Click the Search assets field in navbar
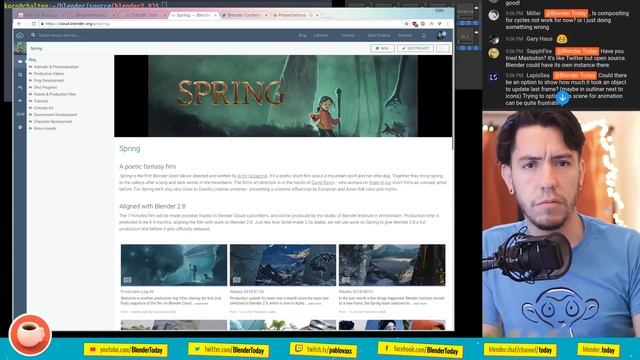 coord(59,36)
